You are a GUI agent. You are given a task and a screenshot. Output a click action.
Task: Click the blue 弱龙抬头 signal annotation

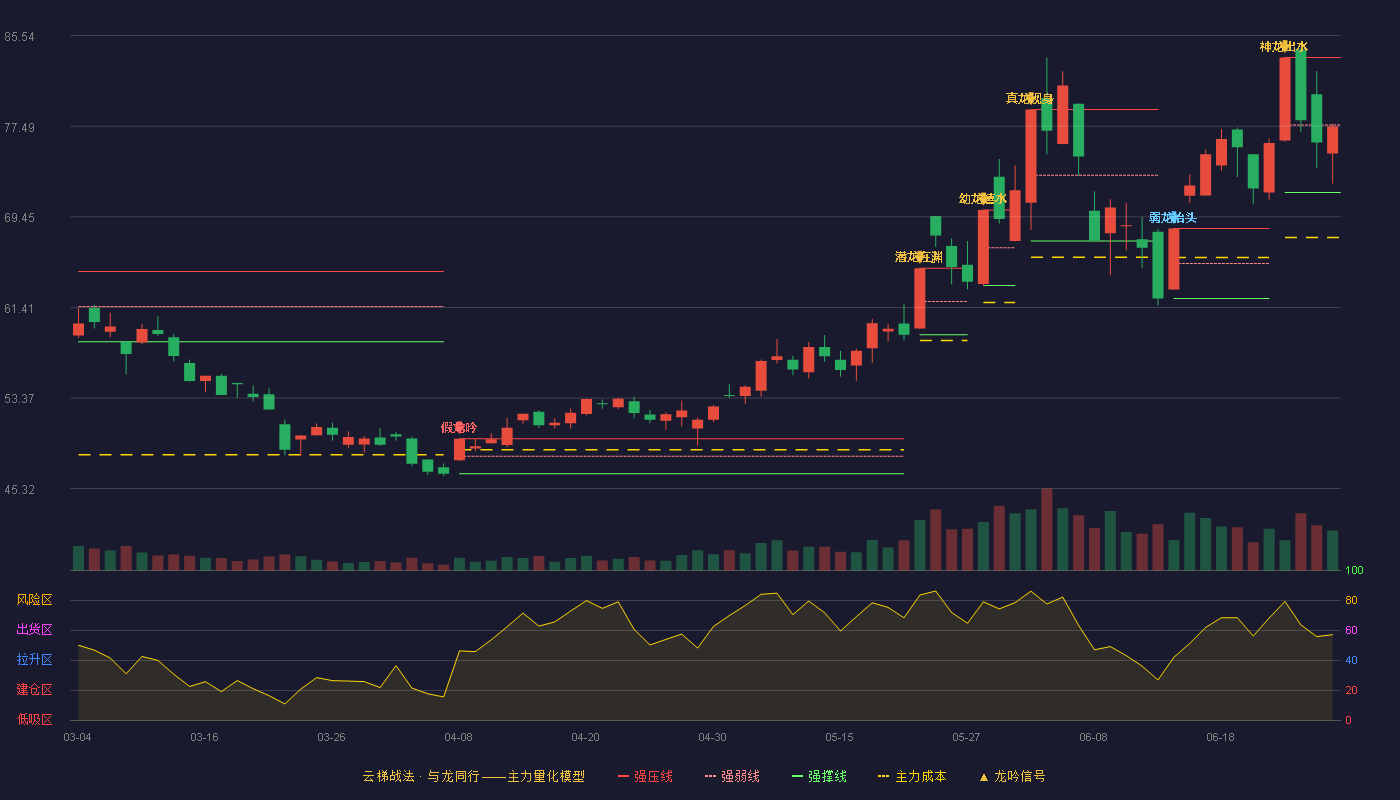click(x=1173, y=218)
